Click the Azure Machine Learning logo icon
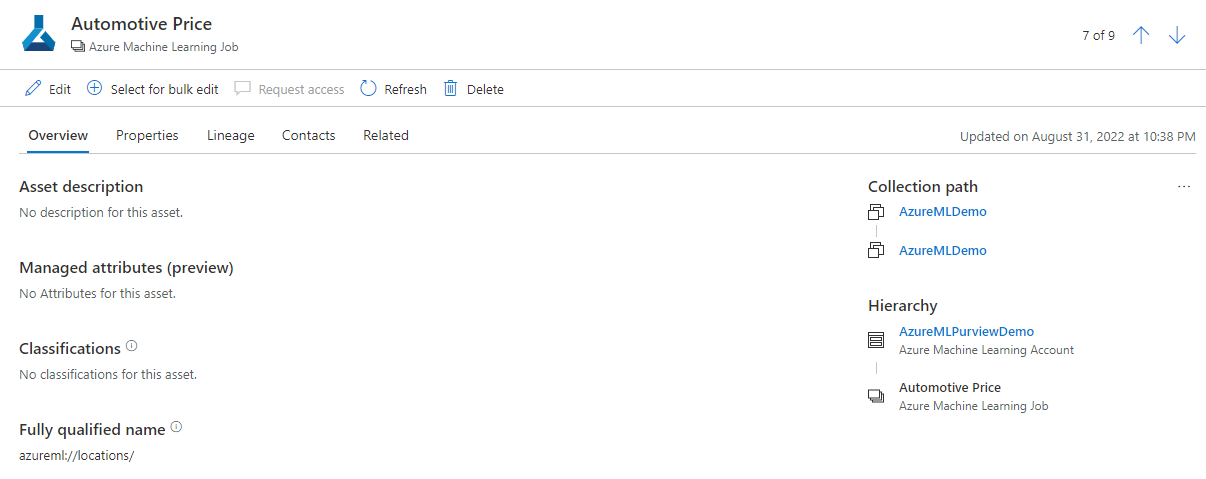This screenshot has width=1206, height=479. pyautogui.click(x=40, y=33)
